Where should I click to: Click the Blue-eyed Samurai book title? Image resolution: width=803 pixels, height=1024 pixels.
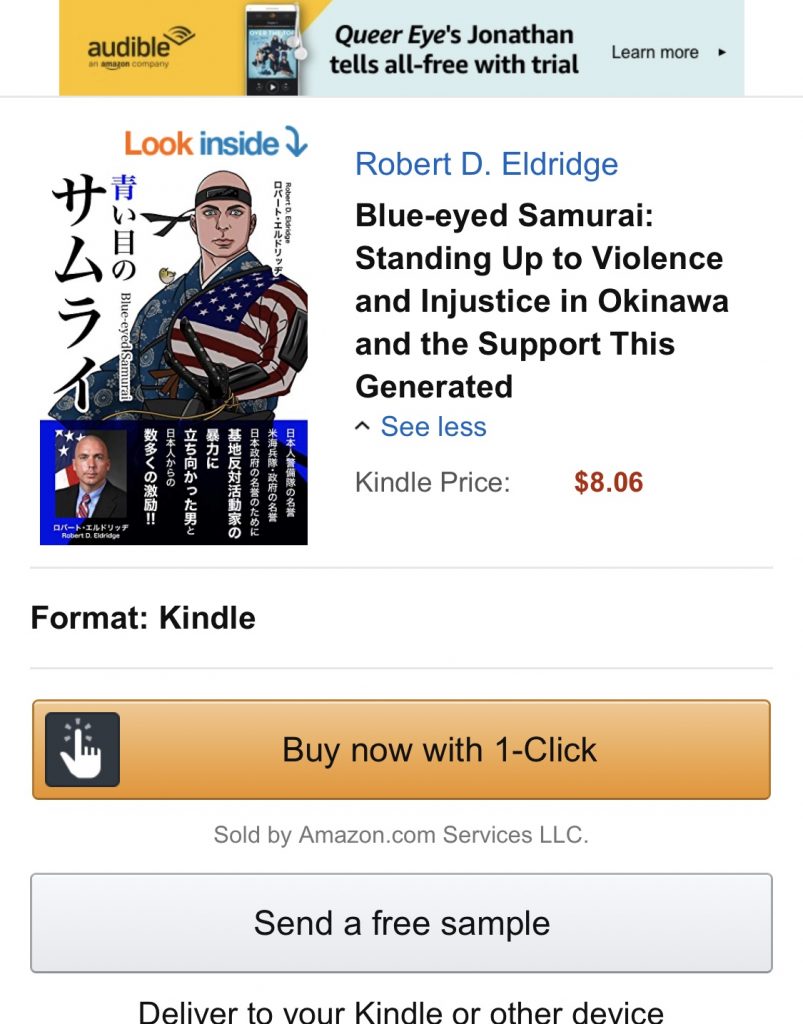tap(542, 300)
